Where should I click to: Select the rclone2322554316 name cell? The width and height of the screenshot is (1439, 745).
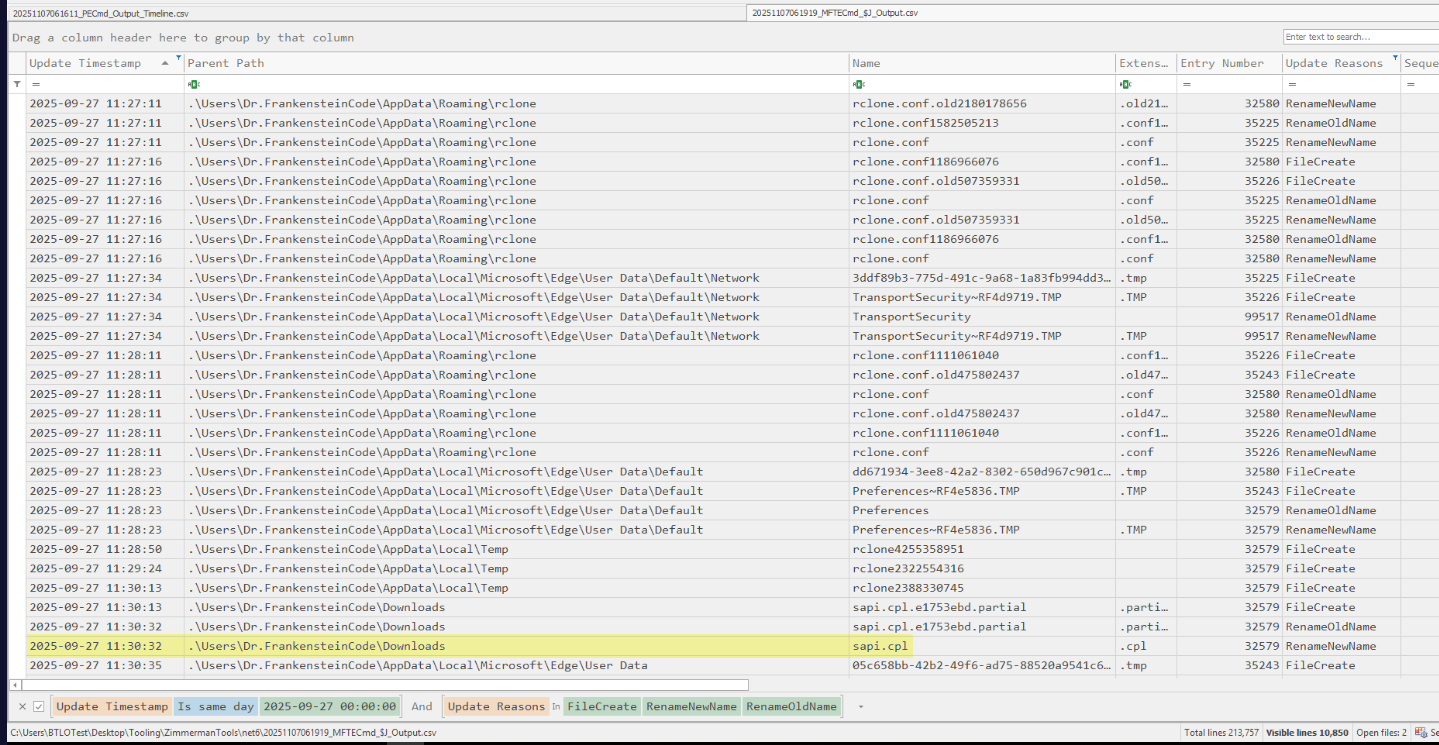coord(983,568)
